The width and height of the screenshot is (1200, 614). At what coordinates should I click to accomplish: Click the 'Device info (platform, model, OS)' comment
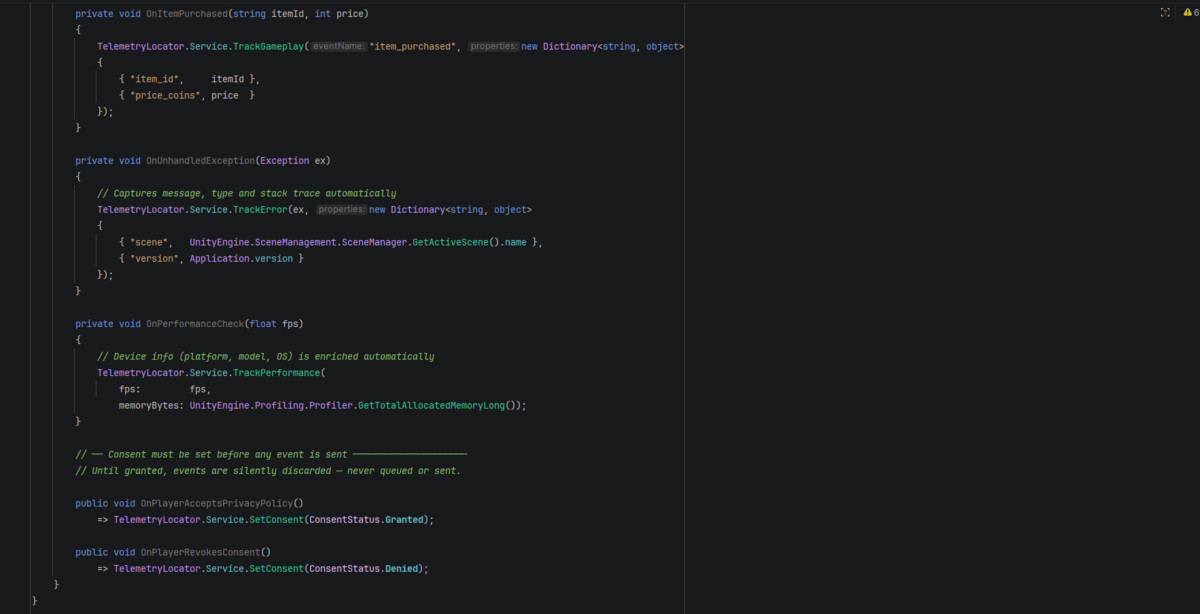[265, 356]
